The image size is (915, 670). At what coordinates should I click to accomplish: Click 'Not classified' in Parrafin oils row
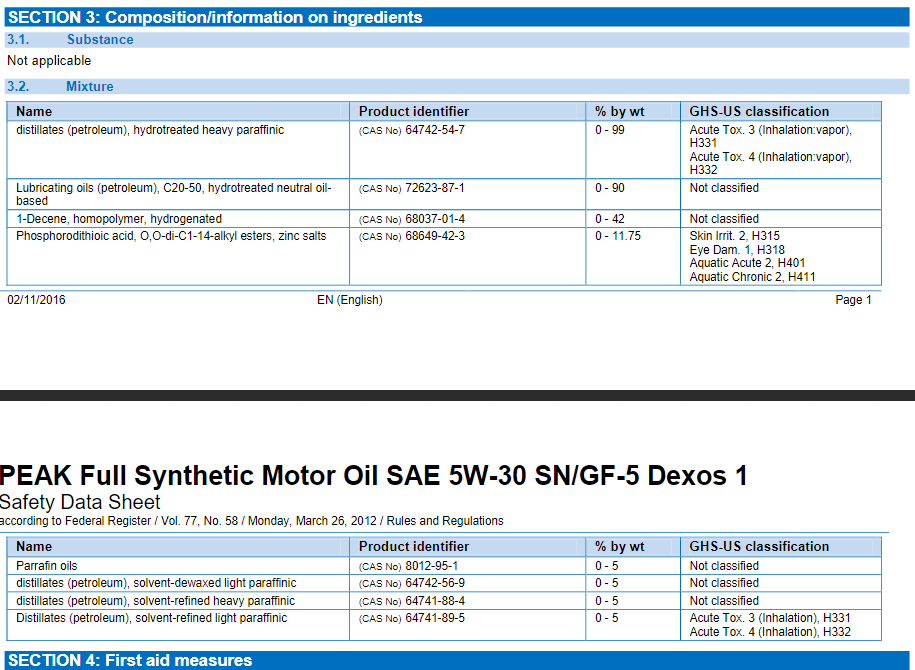click(x=724, y=566)
